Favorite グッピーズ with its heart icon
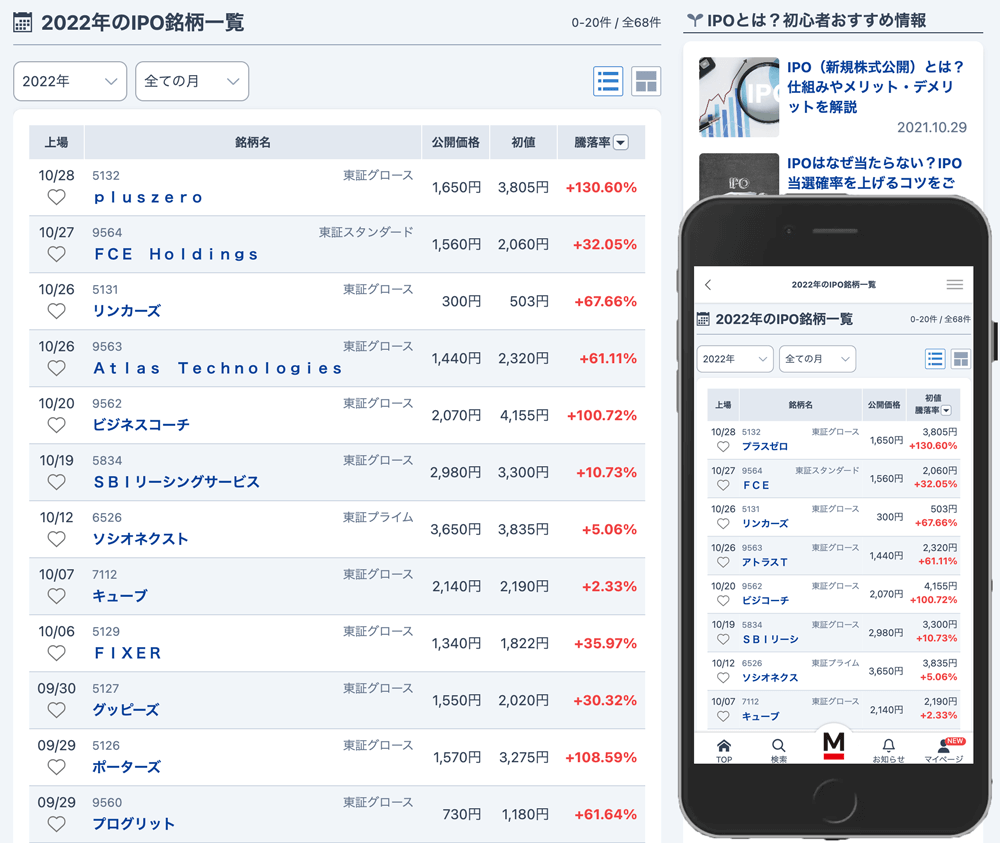The height and width of the screenshot is (843, 1000). click(x=57, y=710)
